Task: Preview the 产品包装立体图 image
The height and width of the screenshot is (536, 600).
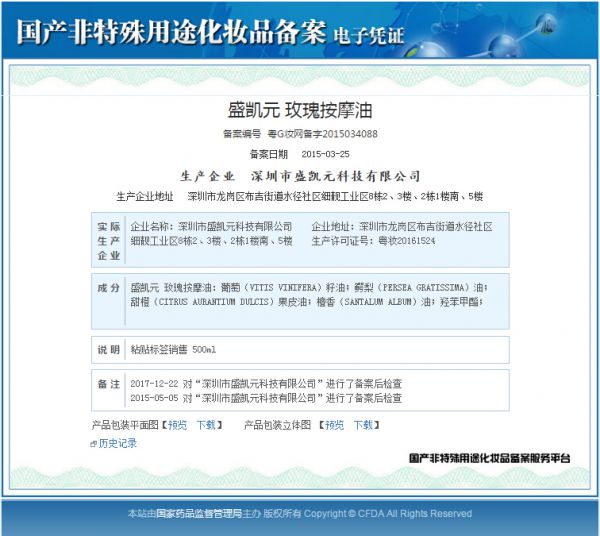Action: (334, 425)
